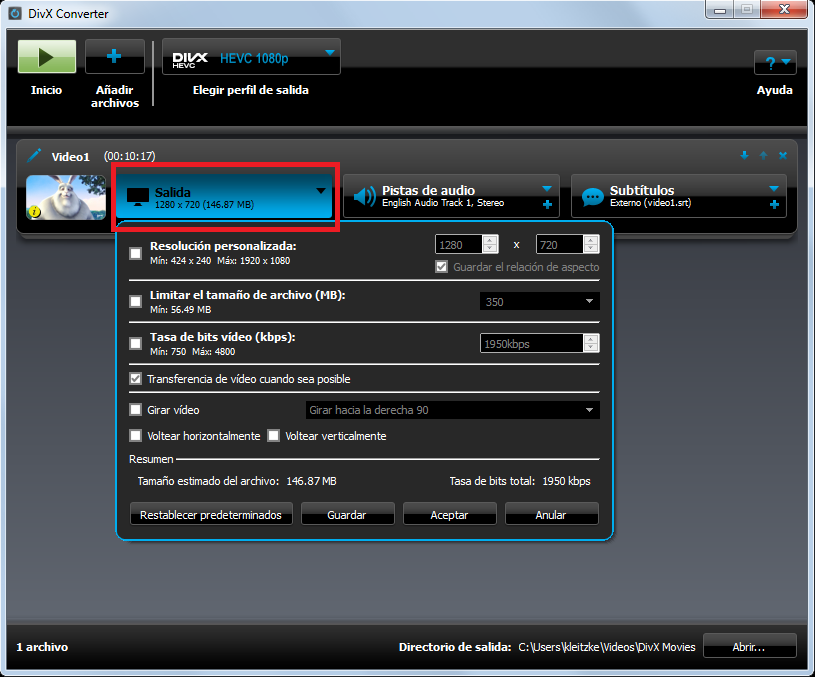Click the height field showing 720
The width and height of the screenshot is (815, 677).
click(560, 244)
